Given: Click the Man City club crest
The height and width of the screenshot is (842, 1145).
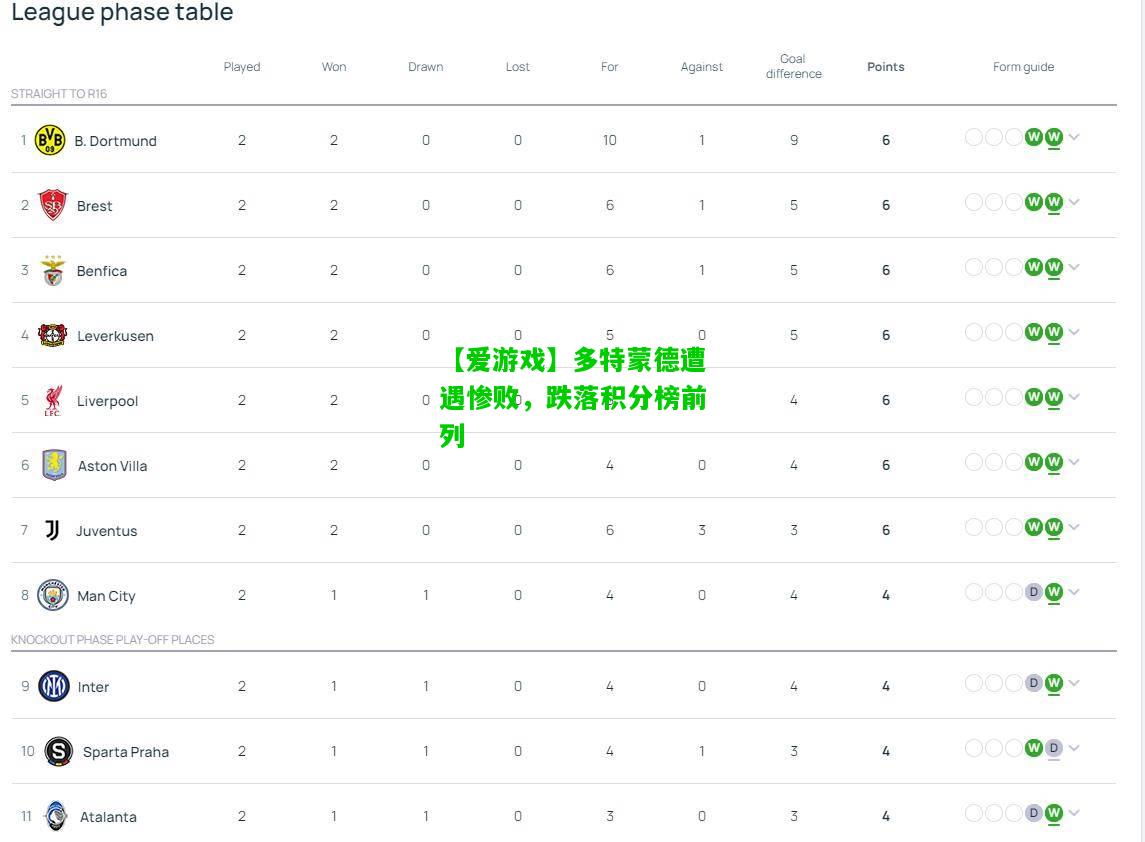Looking at the screenshot, I should click(x=53, y=595).
